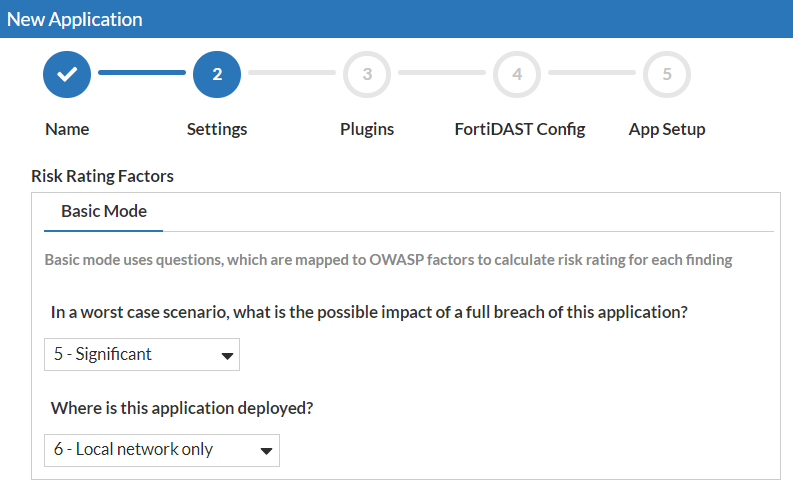The height and width of the screenshot is (491, 793).
Task: Click the App Setup step label
Action: pos(667,129)
